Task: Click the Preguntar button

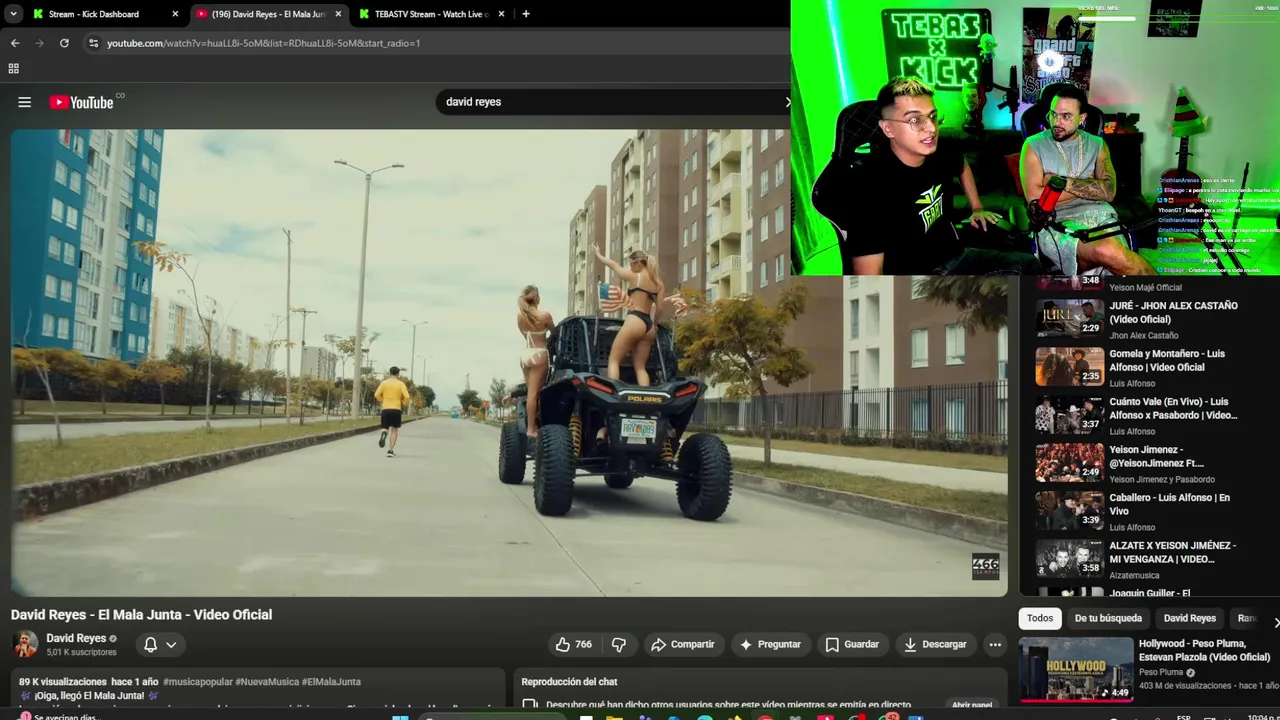Action: point(770,645)
